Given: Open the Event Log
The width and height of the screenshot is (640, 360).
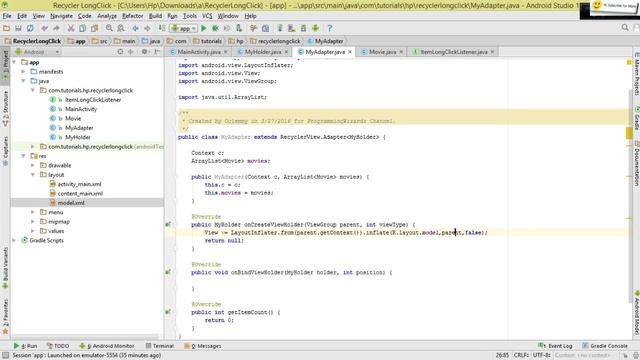Looking at the screenshot, I should 555,346.
